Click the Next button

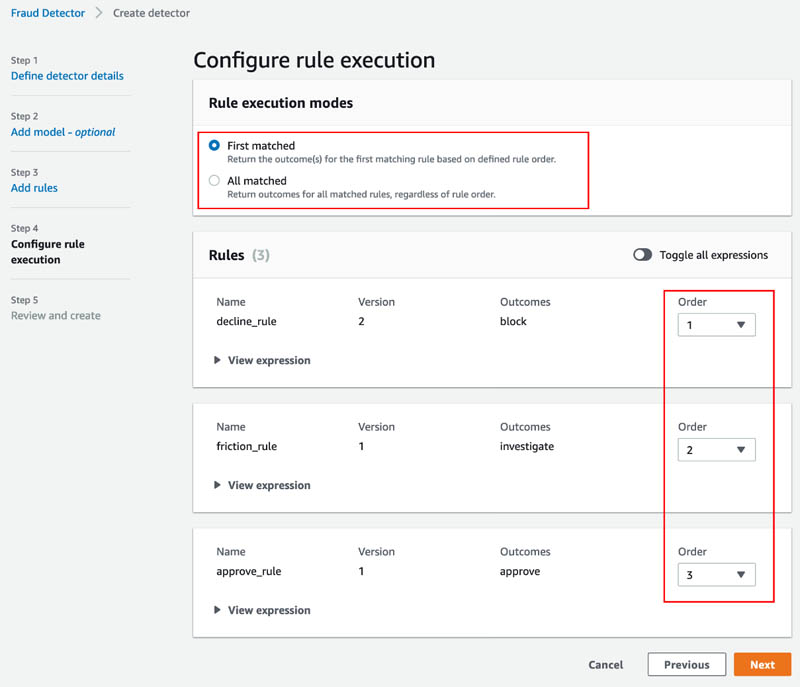[762, 665]
